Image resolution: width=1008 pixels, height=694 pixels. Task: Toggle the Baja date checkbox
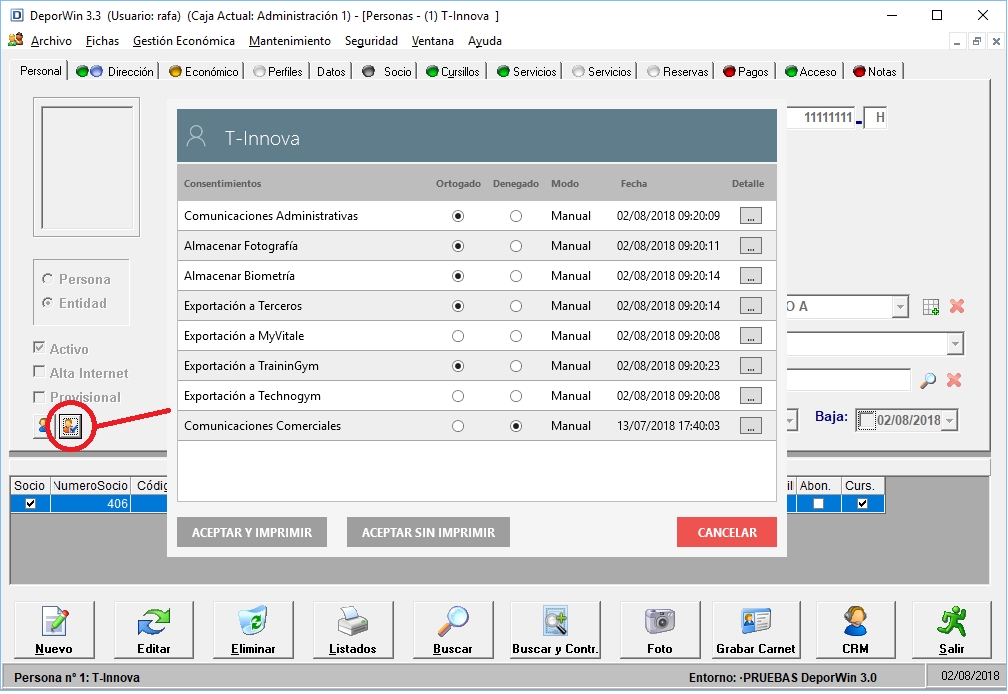[x=866, y=420]
